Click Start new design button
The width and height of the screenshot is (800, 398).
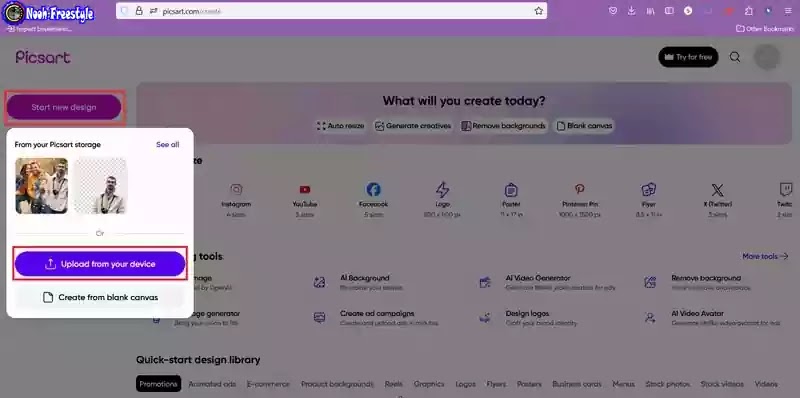(x=64, y=107)
